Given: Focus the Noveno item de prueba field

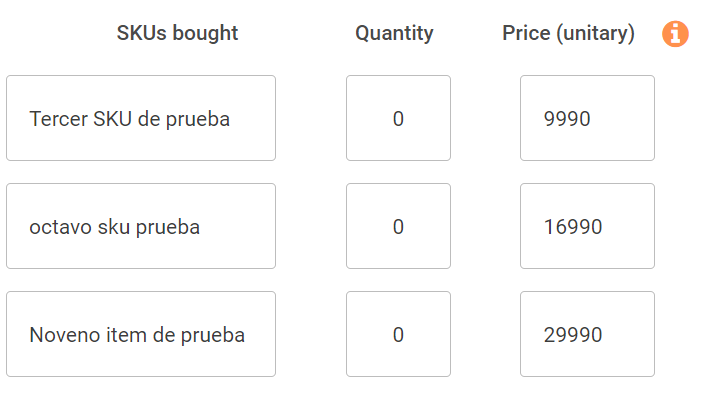Looking at the screenshot, I should coord(141,334).
